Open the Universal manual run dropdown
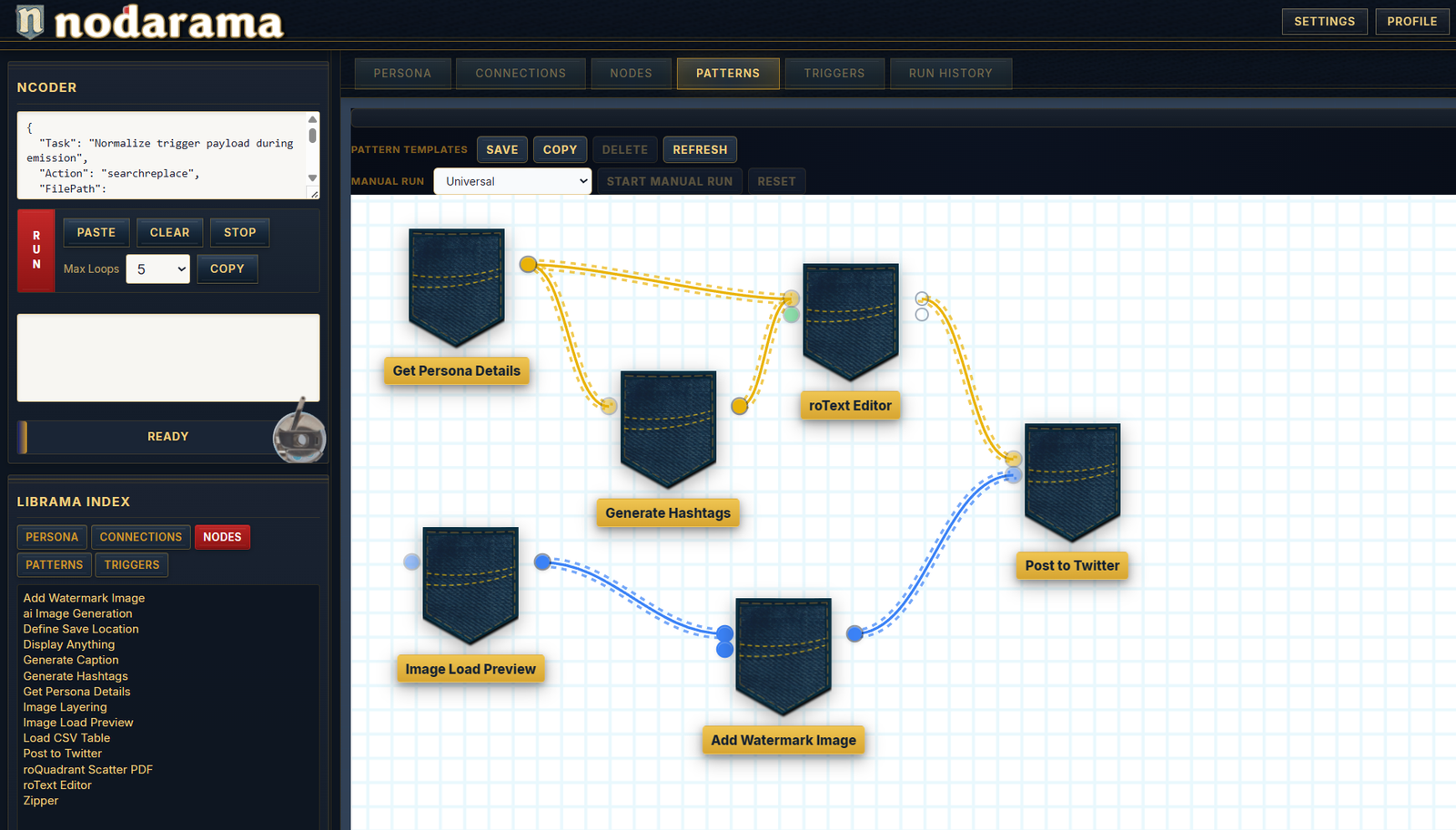Screen dimensions: 1456x830 512,180
